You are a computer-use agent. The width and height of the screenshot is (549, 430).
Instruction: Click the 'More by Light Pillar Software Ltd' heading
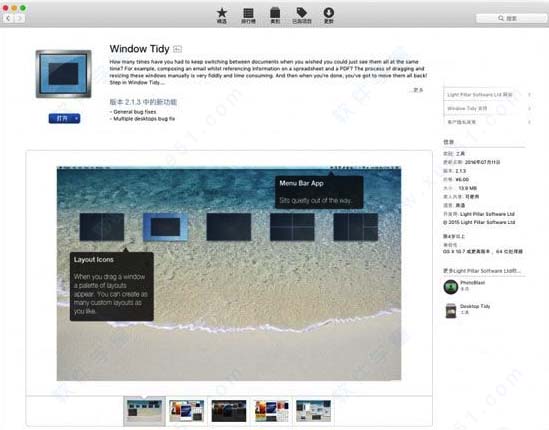(x=482, y=271)
